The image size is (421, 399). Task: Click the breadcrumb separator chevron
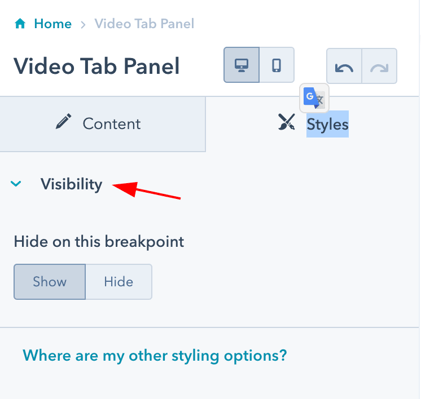click(83, 24)
